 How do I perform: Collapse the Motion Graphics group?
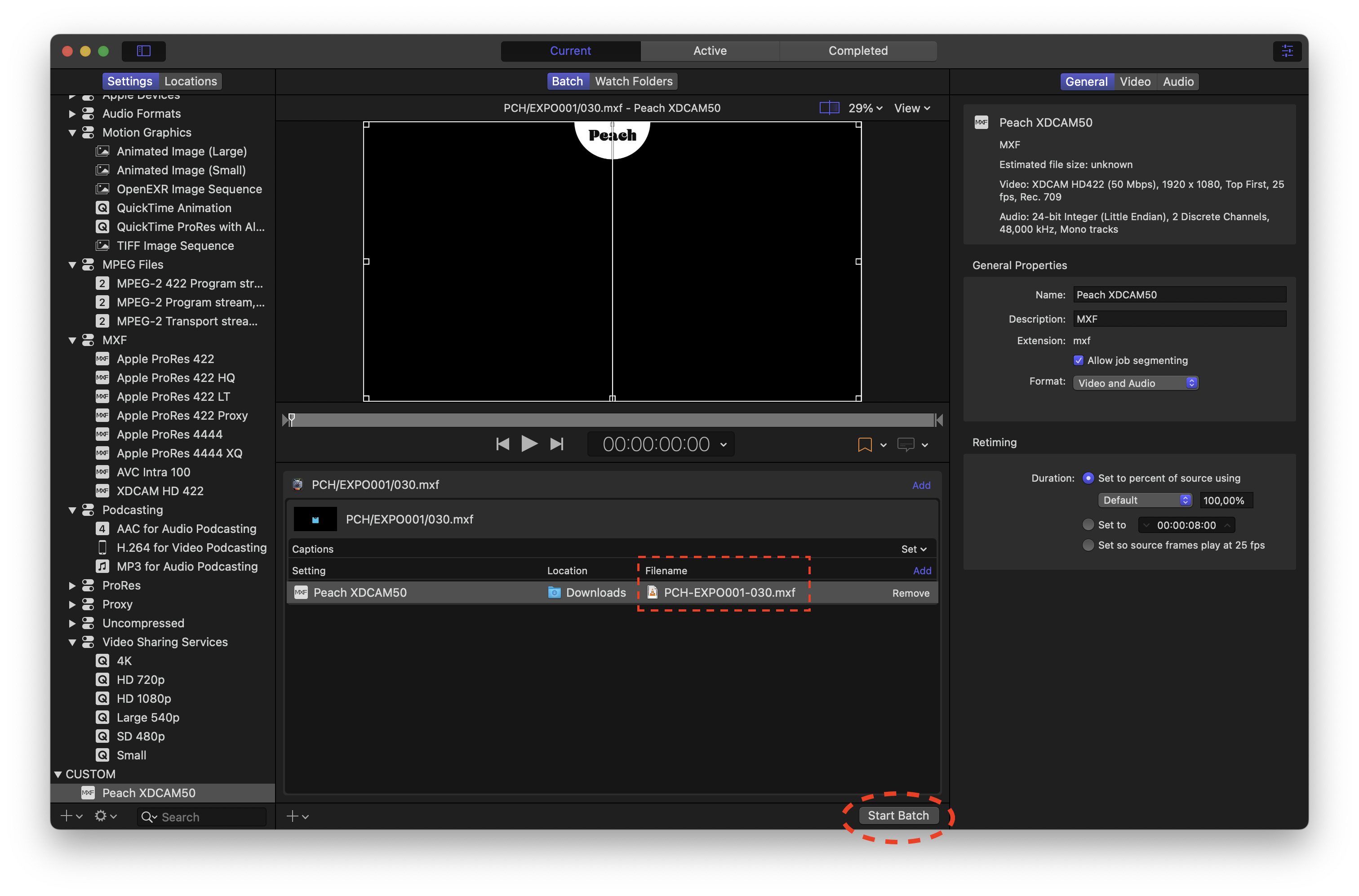click(72, 133)
